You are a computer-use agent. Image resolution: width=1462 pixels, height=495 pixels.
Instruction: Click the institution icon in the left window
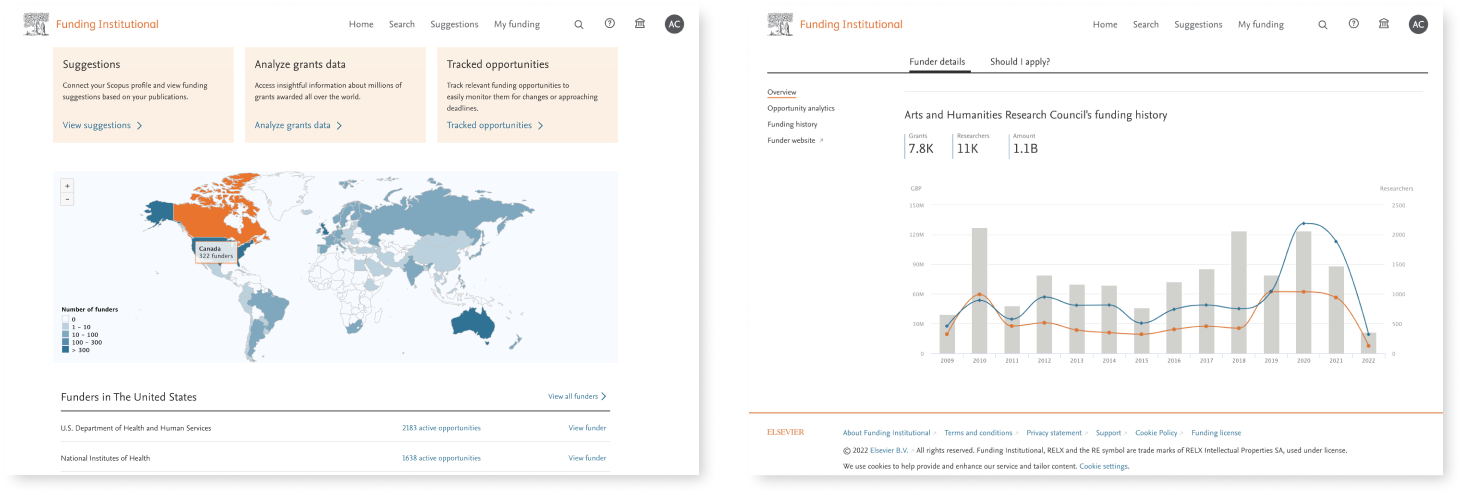(640, 24)
